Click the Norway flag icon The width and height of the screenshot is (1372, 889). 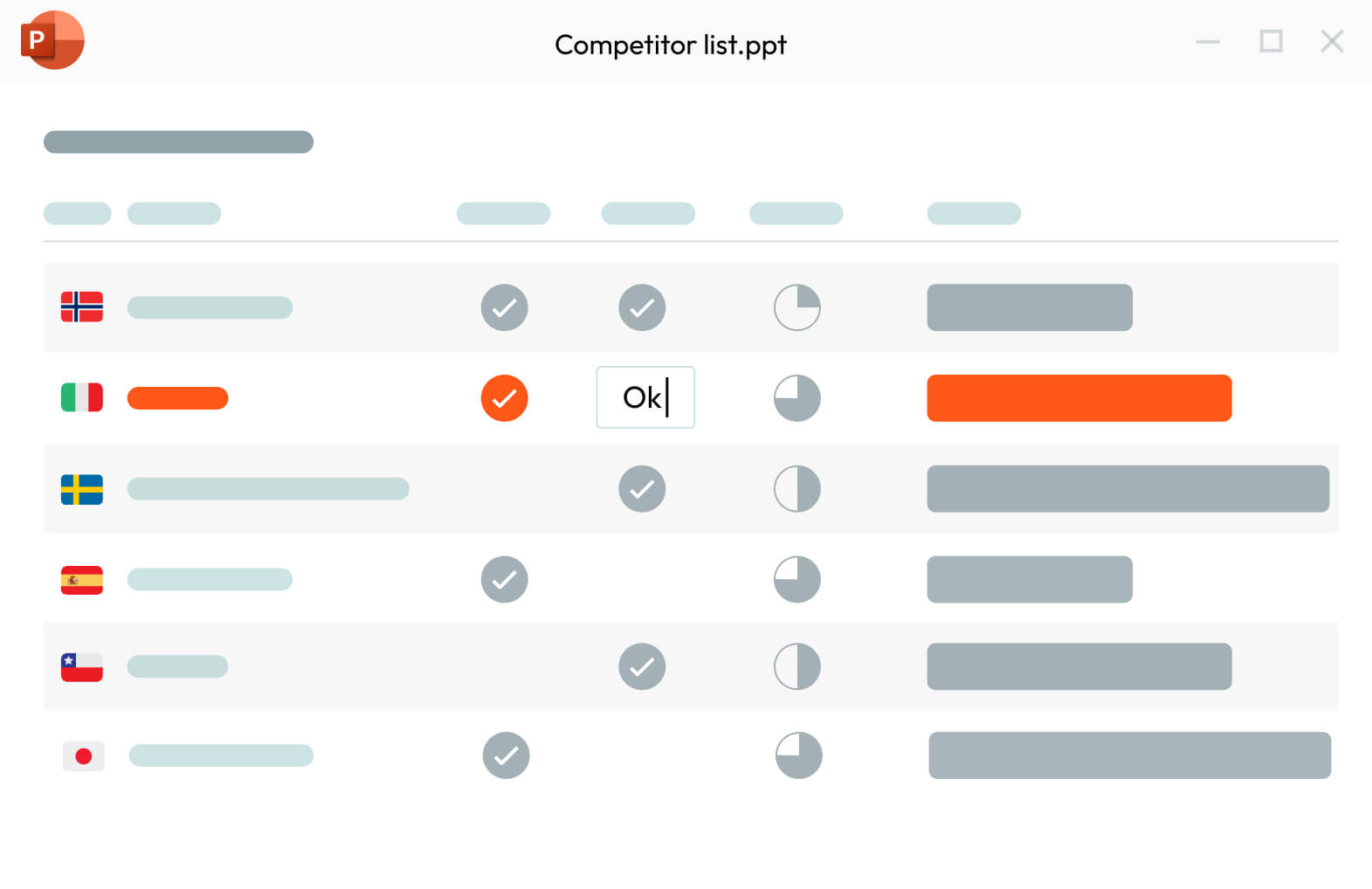[x=82, y=307]
